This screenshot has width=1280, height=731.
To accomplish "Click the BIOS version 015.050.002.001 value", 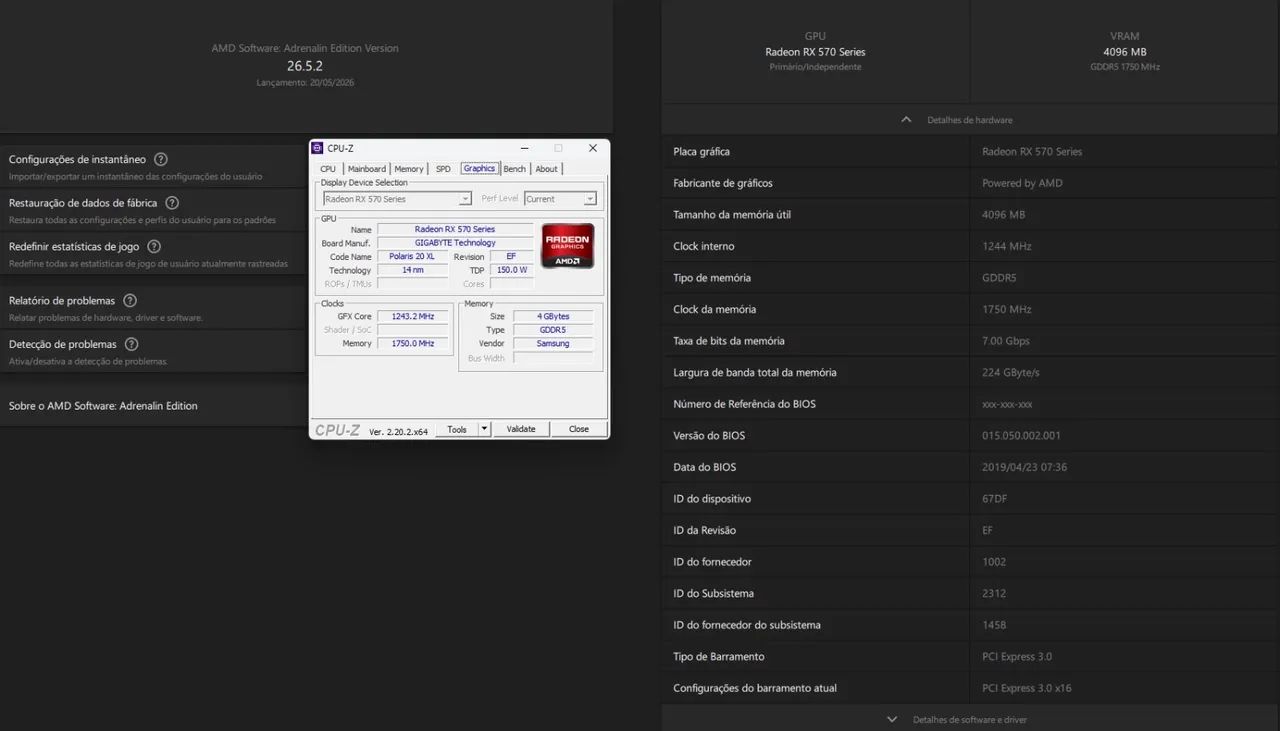I will click(x=1021, y=436).
